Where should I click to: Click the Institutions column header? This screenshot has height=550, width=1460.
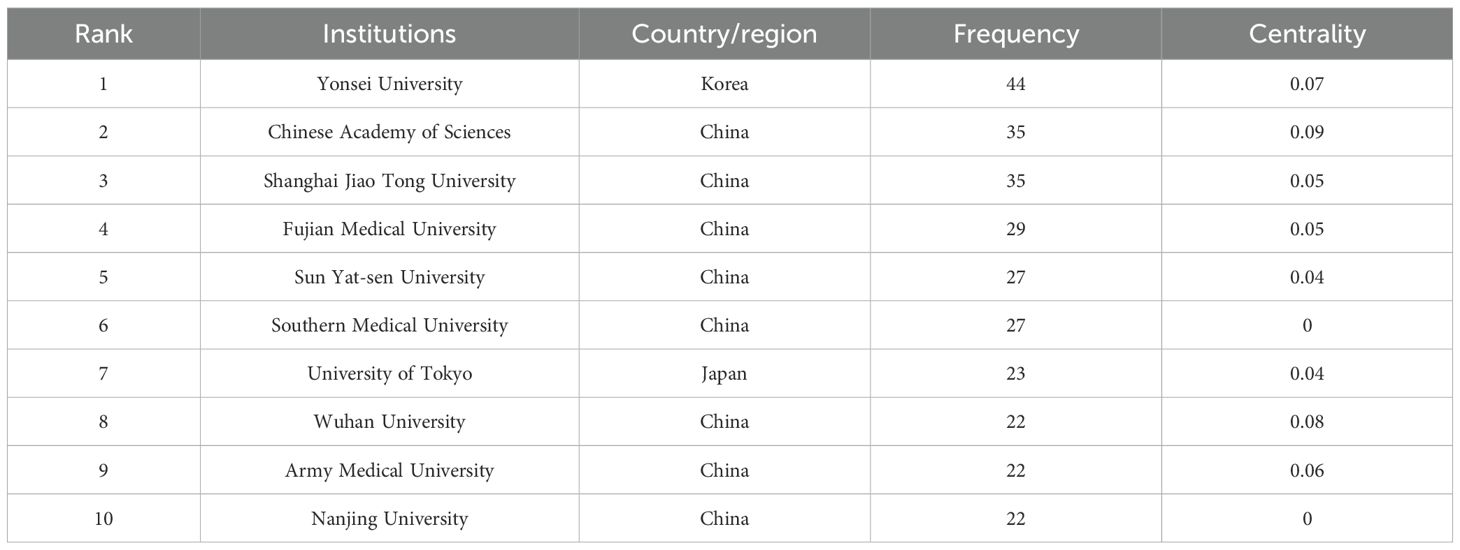tap(389, 34)
